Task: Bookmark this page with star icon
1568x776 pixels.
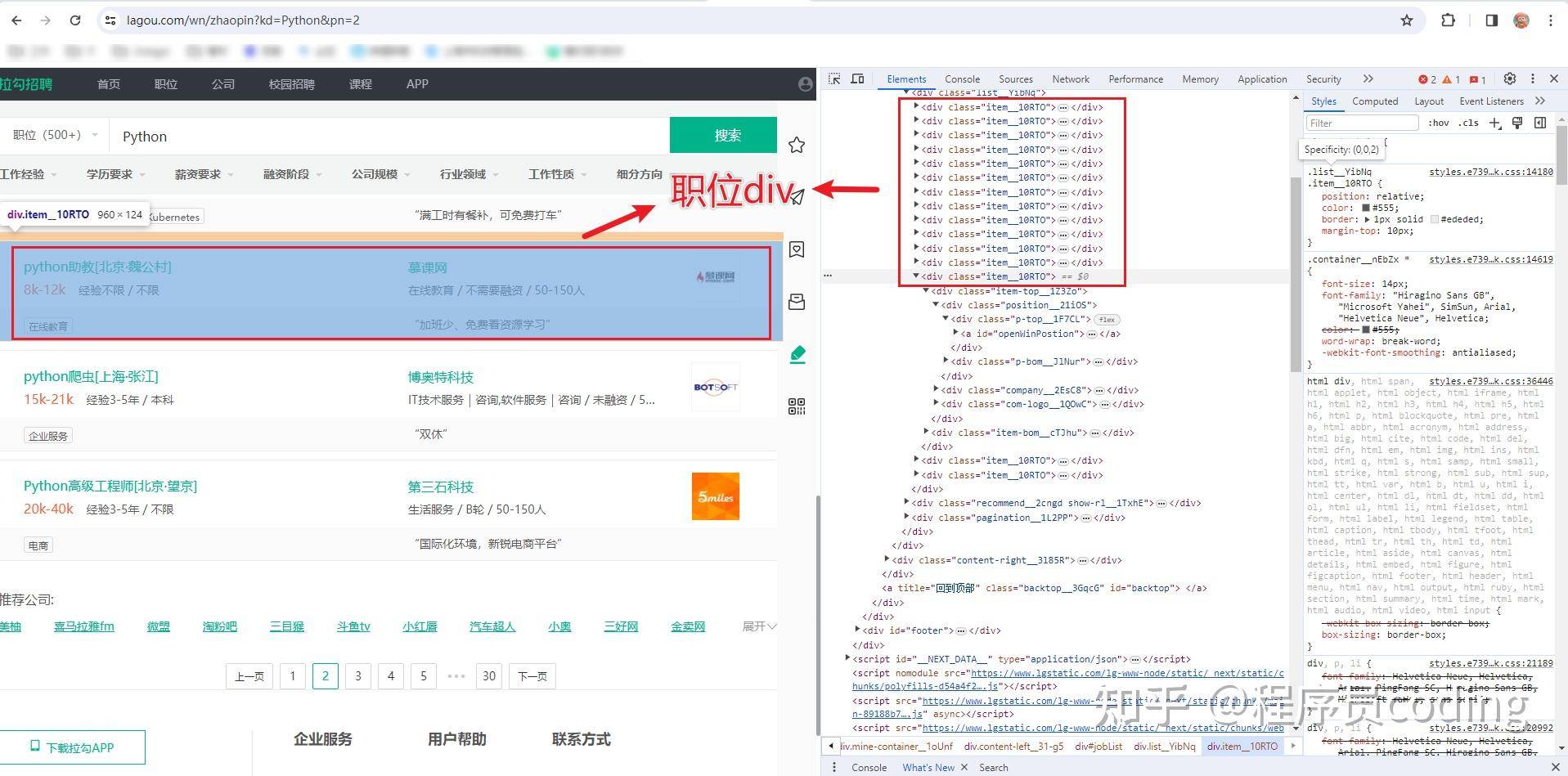Action: tap(1407, 20)
